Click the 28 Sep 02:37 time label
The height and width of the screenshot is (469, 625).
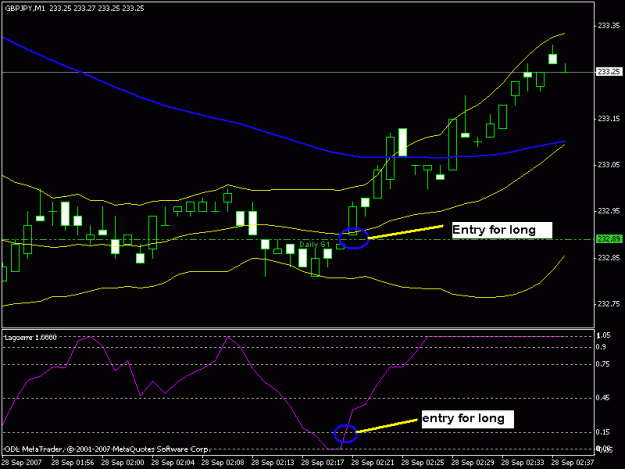[573, 463]
